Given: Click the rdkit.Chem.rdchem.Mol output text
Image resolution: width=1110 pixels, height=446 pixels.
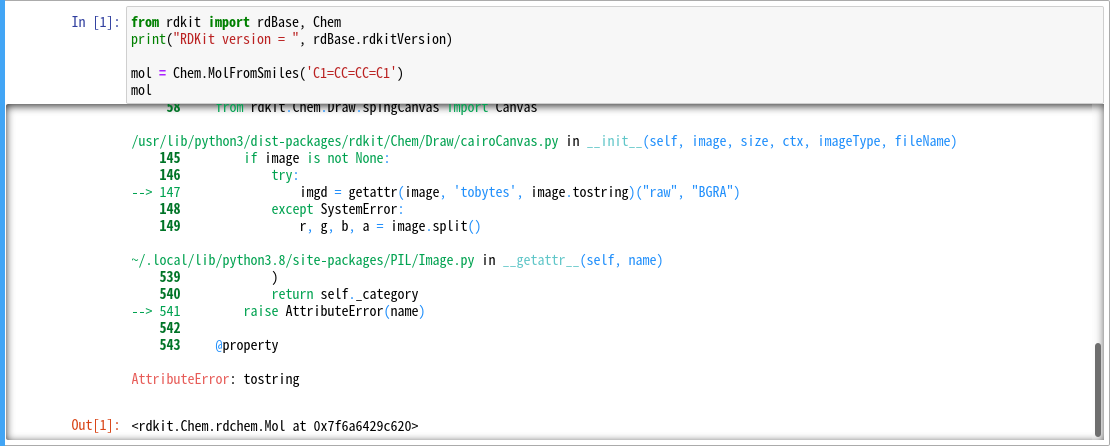Looking at the screenshot, I should [x=275, y=426].
